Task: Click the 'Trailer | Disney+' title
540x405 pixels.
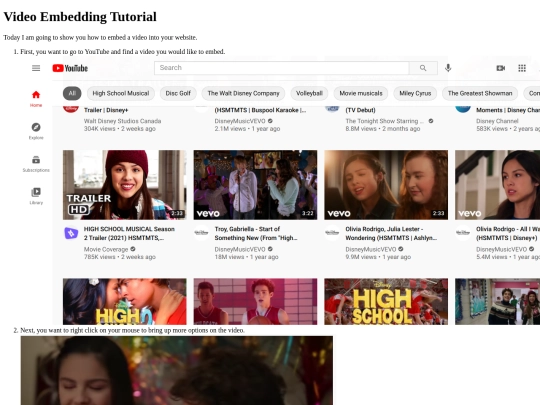Action: (x=106, y=110)
